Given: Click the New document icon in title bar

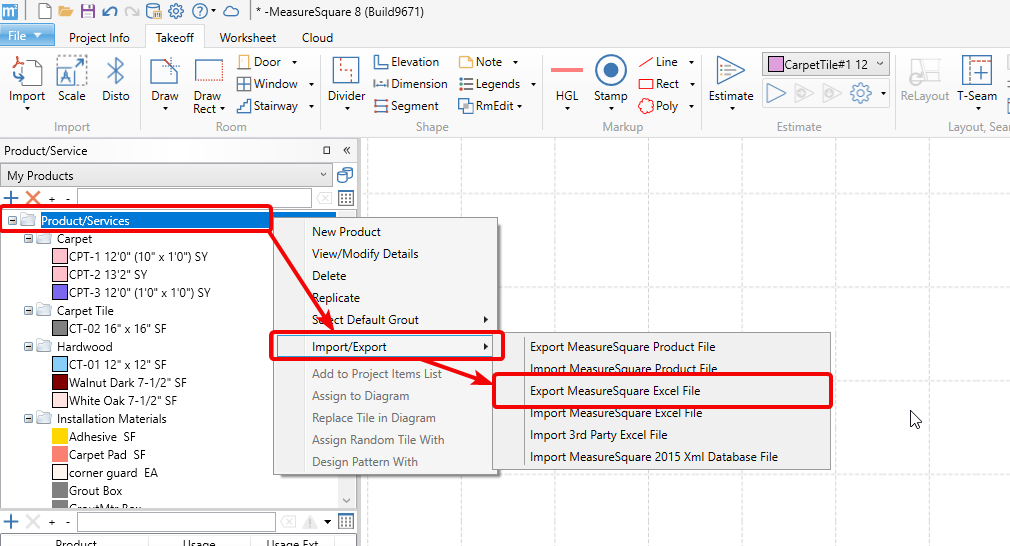Looking at the screenshot, I should (x=44, y=11).
